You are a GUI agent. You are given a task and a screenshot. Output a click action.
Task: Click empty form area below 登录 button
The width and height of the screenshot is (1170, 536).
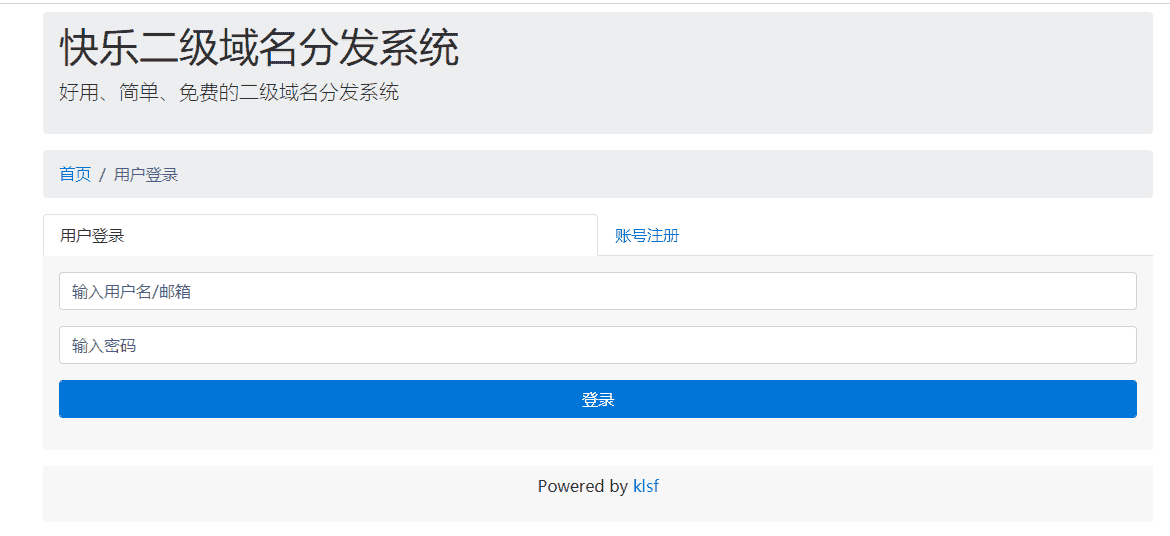pyautogui.click(x=597, y=434)
